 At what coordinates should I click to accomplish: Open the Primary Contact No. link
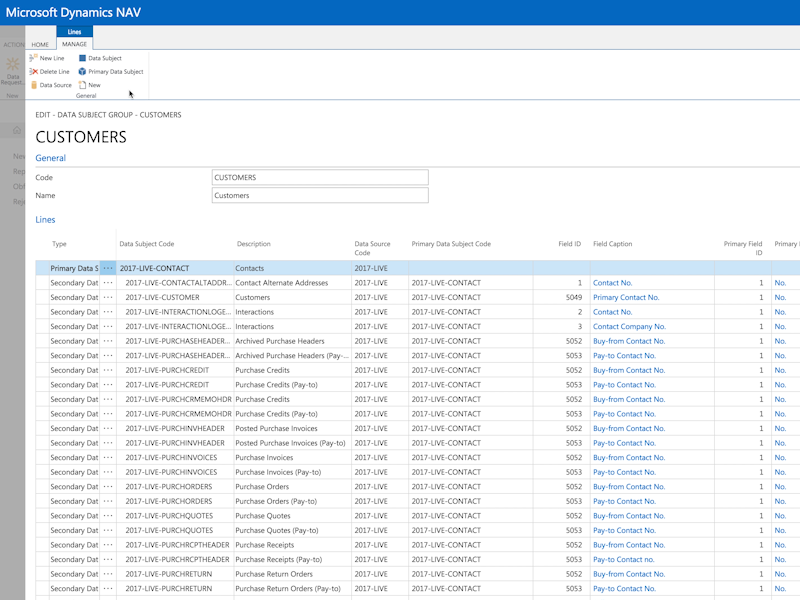pos(626,297)
